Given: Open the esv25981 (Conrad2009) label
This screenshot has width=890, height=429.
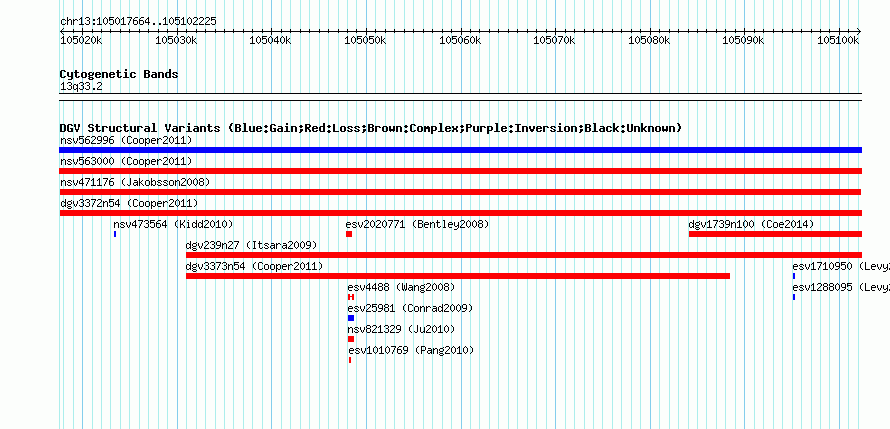Looking at the screenshot, I should tap(410, 308).
